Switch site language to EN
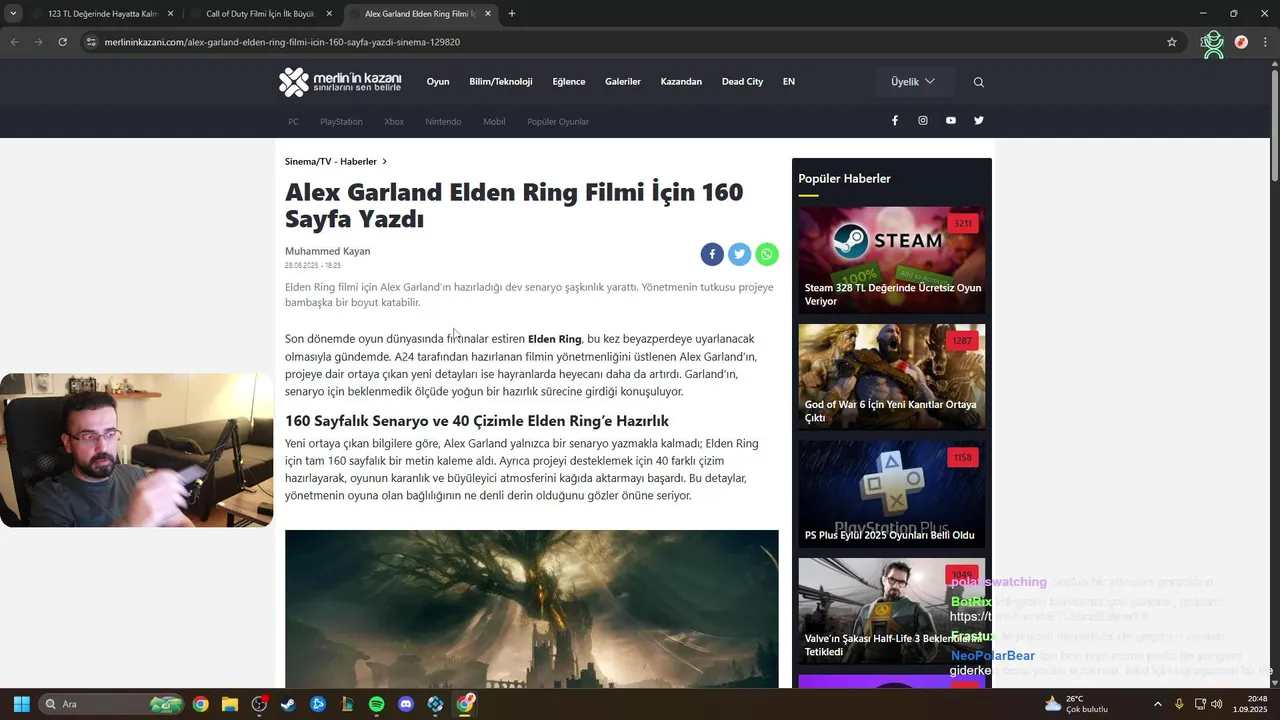 [x=789, y=82]
